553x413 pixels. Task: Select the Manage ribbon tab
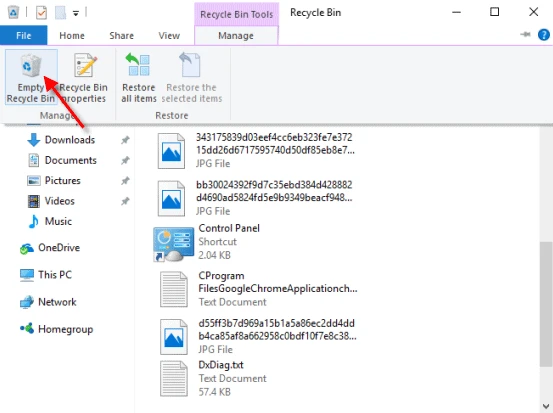[236, 36]
